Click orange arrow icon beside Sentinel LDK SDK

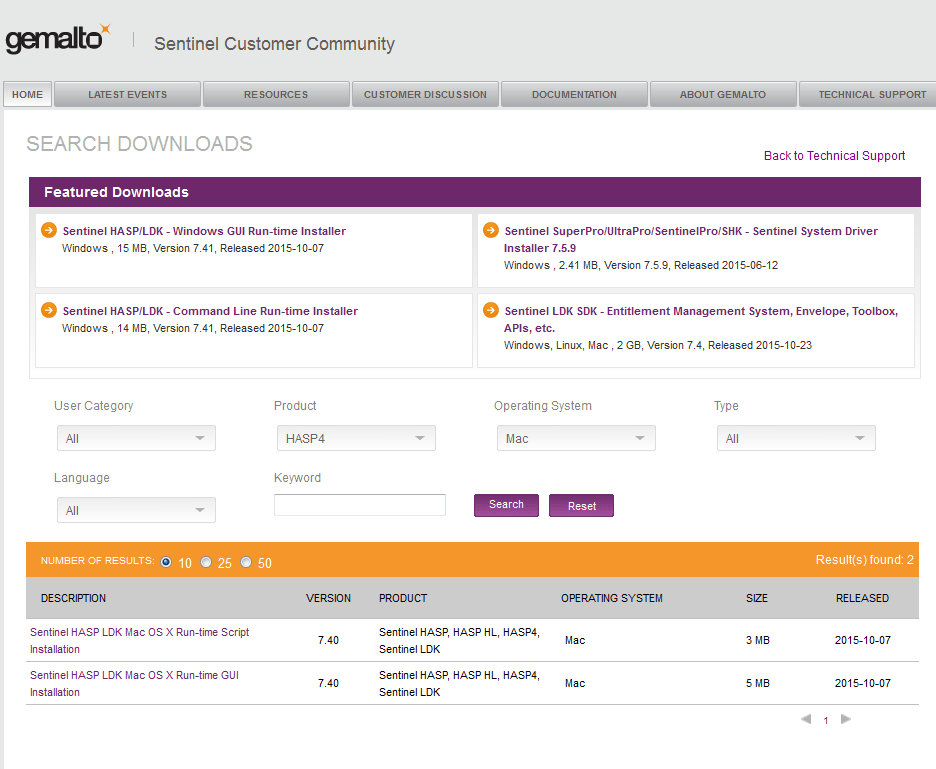coord(491,310)
